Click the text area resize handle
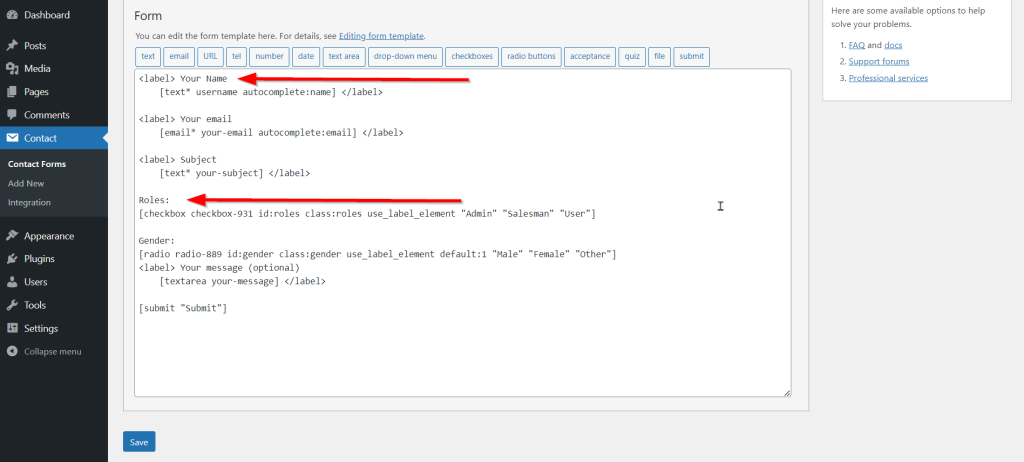Image resolution: width=1024 pixels, height=462 pixels. coord(786,392)
